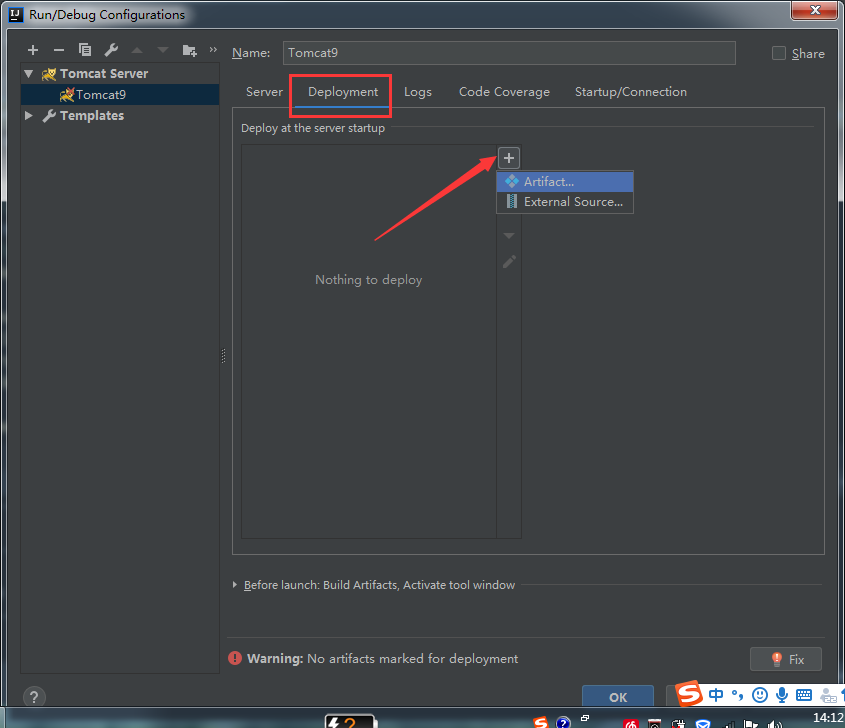Select the Templates tree item
The image size is (845, 728).
(x=120, y=115)
